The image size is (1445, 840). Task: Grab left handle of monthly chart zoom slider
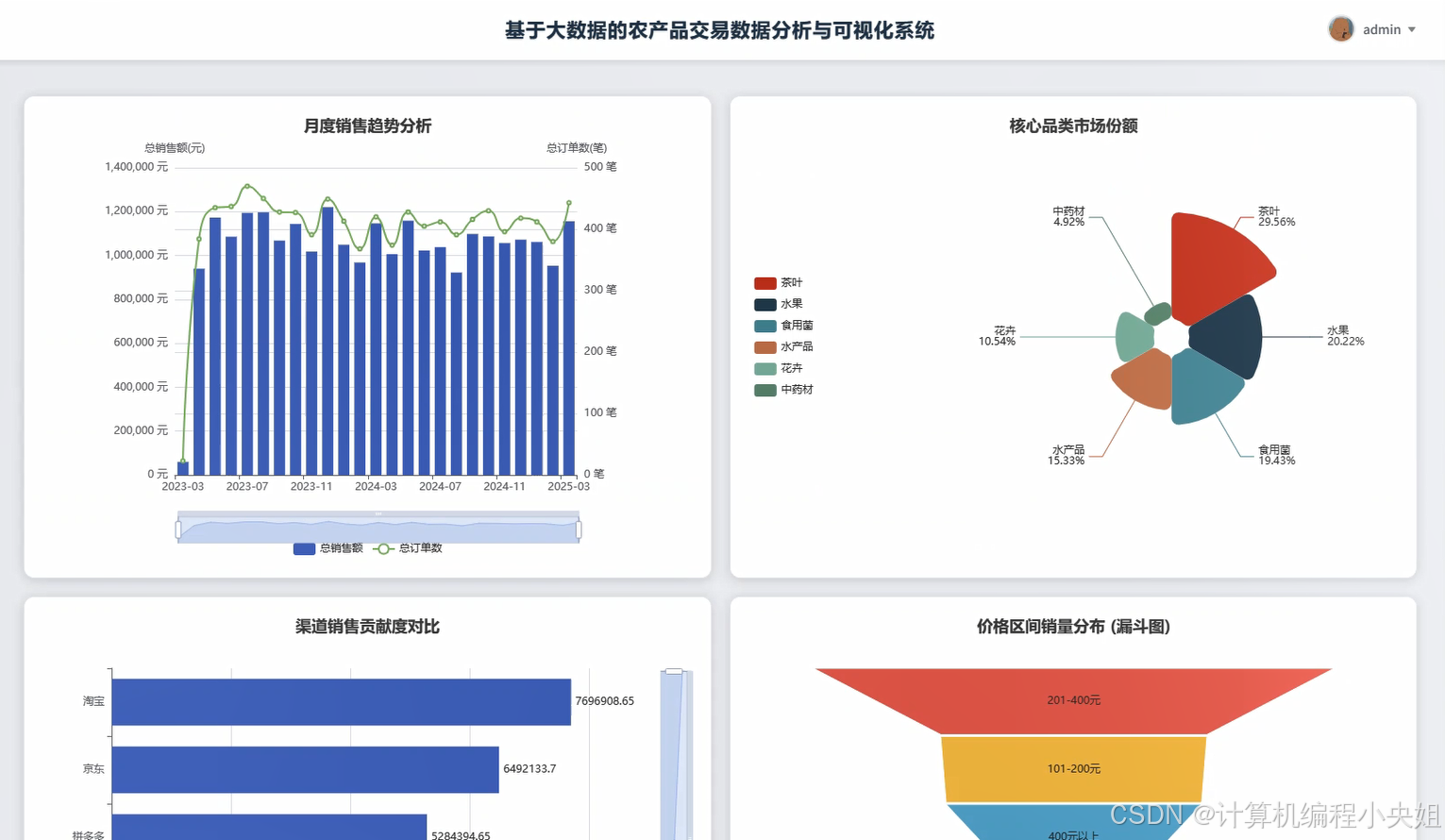pyautogui.click(x=178, y=529)
